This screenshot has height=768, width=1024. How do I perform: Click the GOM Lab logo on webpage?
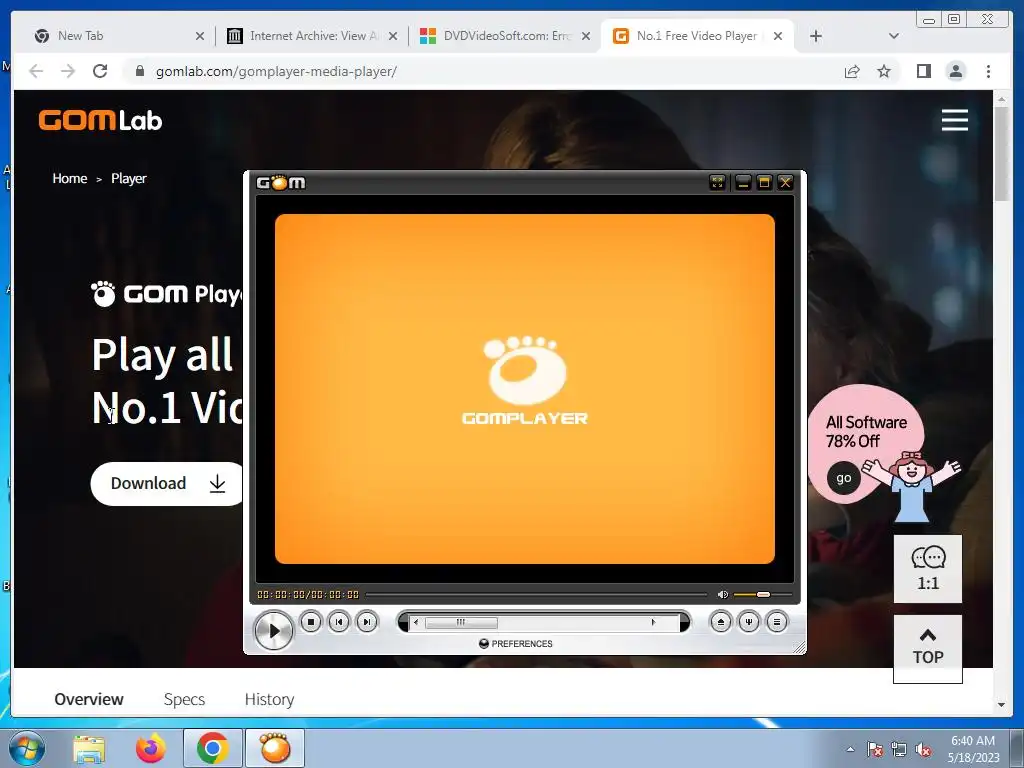[100, 120]
